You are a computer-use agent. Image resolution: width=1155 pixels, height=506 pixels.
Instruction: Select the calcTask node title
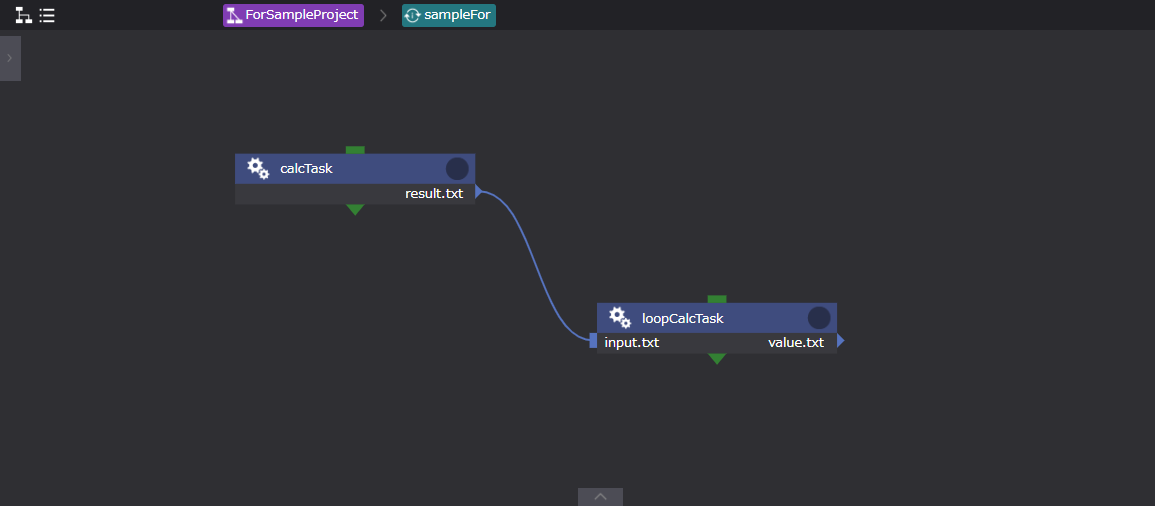click(306, 169)
